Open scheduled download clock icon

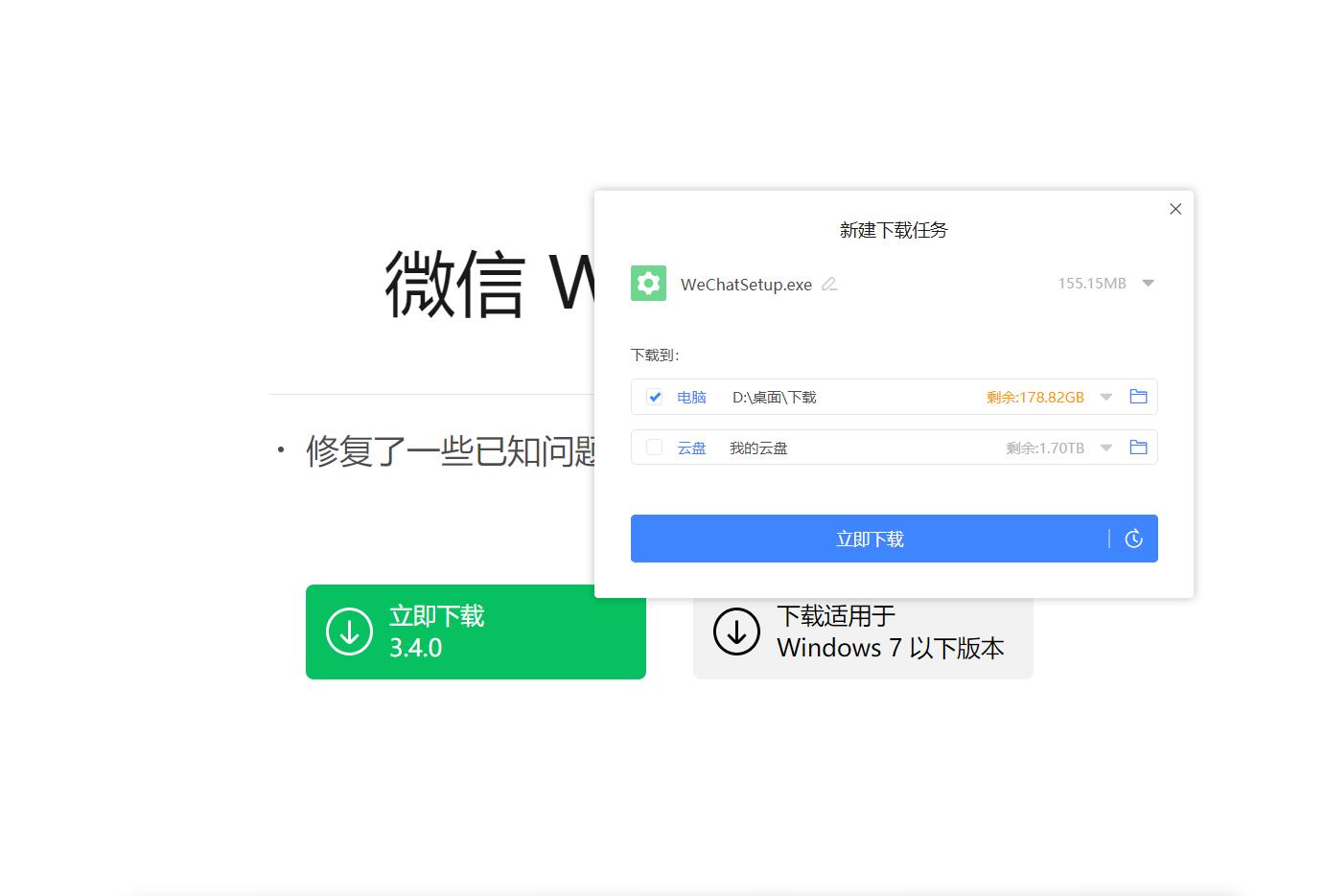coord(1133,539)
